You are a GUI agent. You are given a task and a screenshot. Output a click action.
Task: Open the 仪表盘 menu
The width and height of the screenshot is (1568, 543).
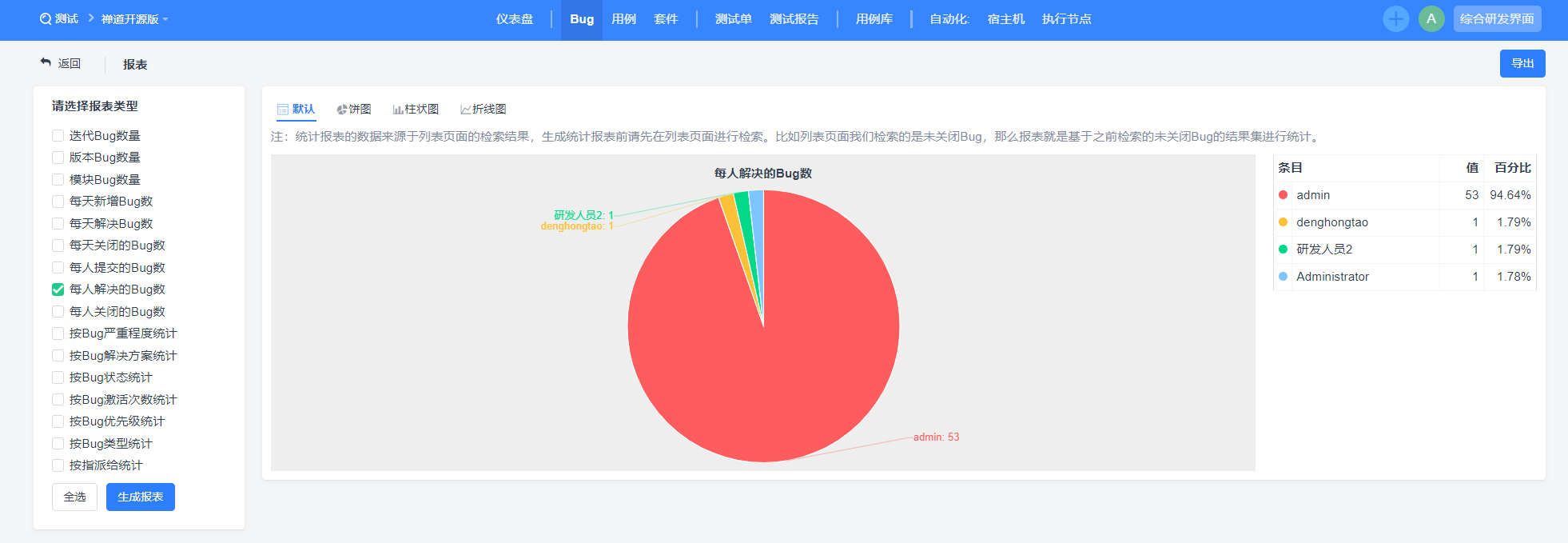[515, 19]
